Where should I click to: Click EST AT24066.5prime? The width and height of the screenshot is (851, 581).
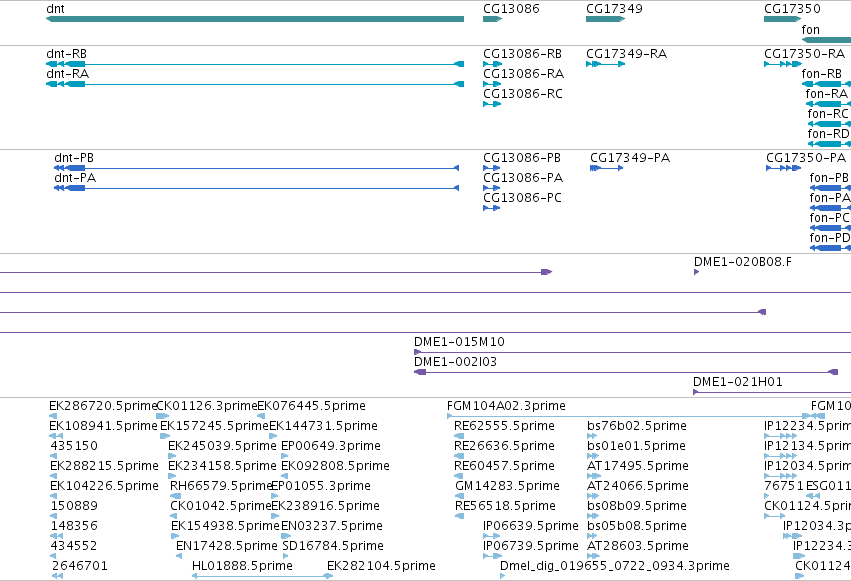point(592,496)
